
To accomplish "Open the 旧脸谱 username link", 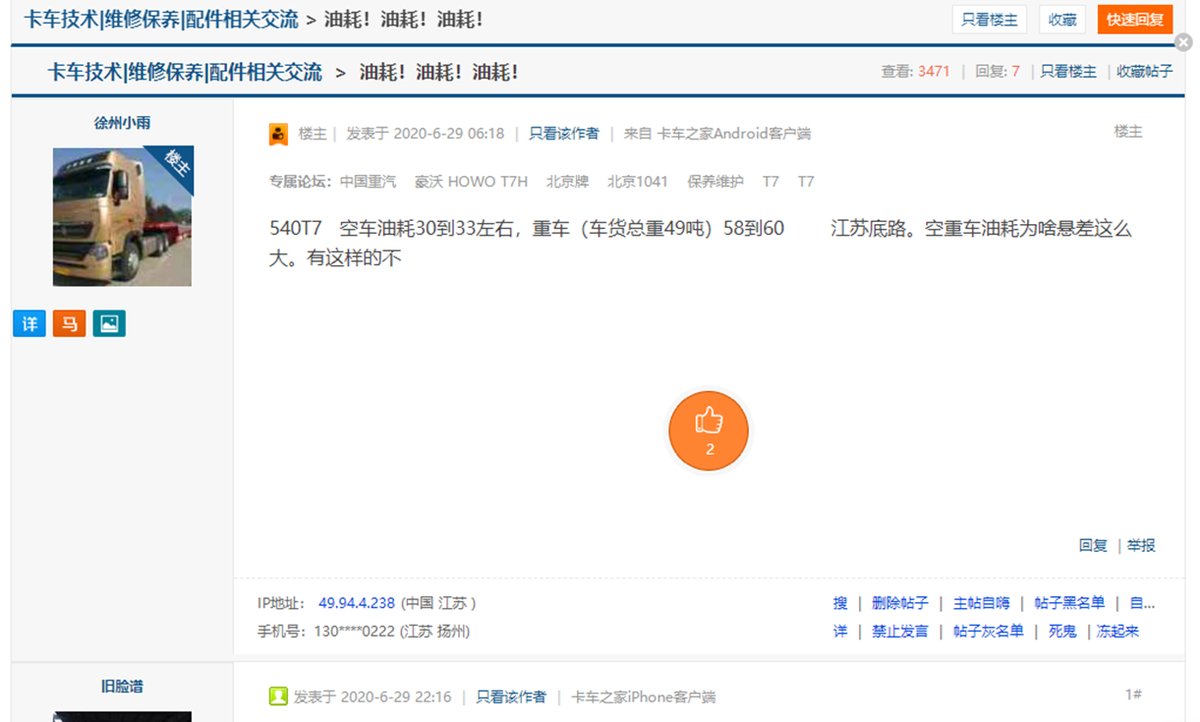I will (x=122, y=686).
